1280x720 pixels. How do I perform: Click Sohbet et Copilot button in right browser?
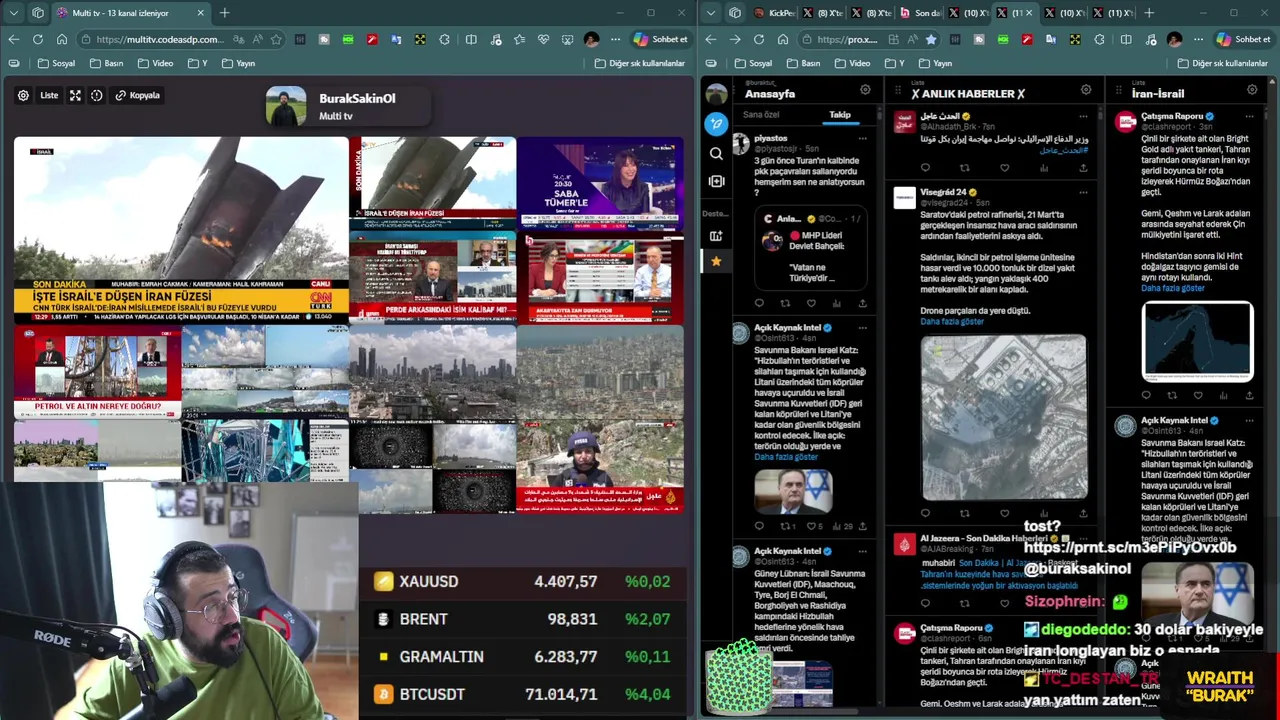pyautogui.click(x=1243, y=39)
